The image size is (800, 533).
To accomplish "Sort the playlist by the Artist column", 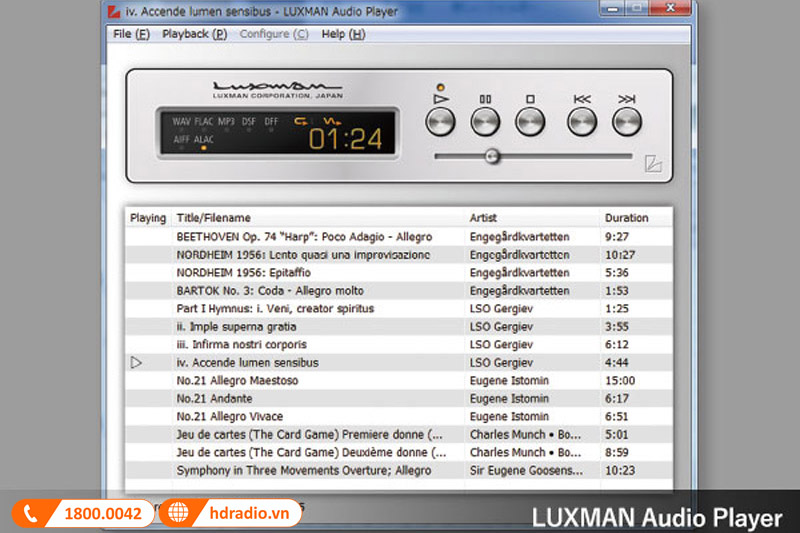I will 483,217.
